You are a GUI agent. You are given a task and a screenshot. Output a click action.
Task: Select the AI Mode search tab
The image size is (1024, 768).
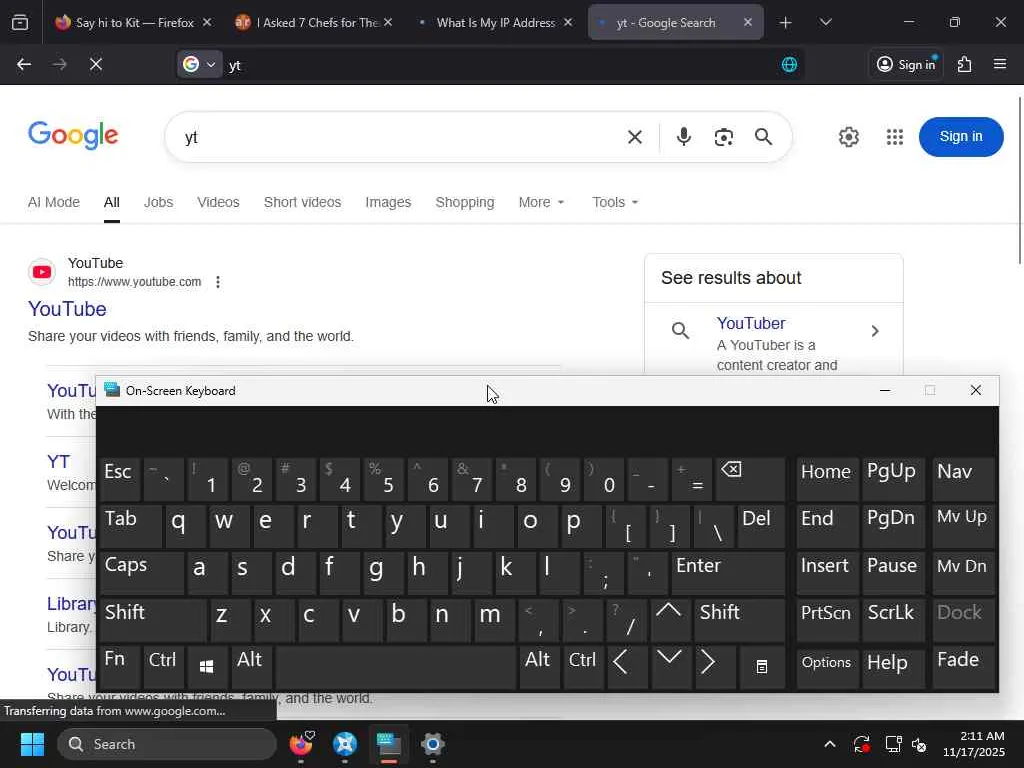(54, 202)
